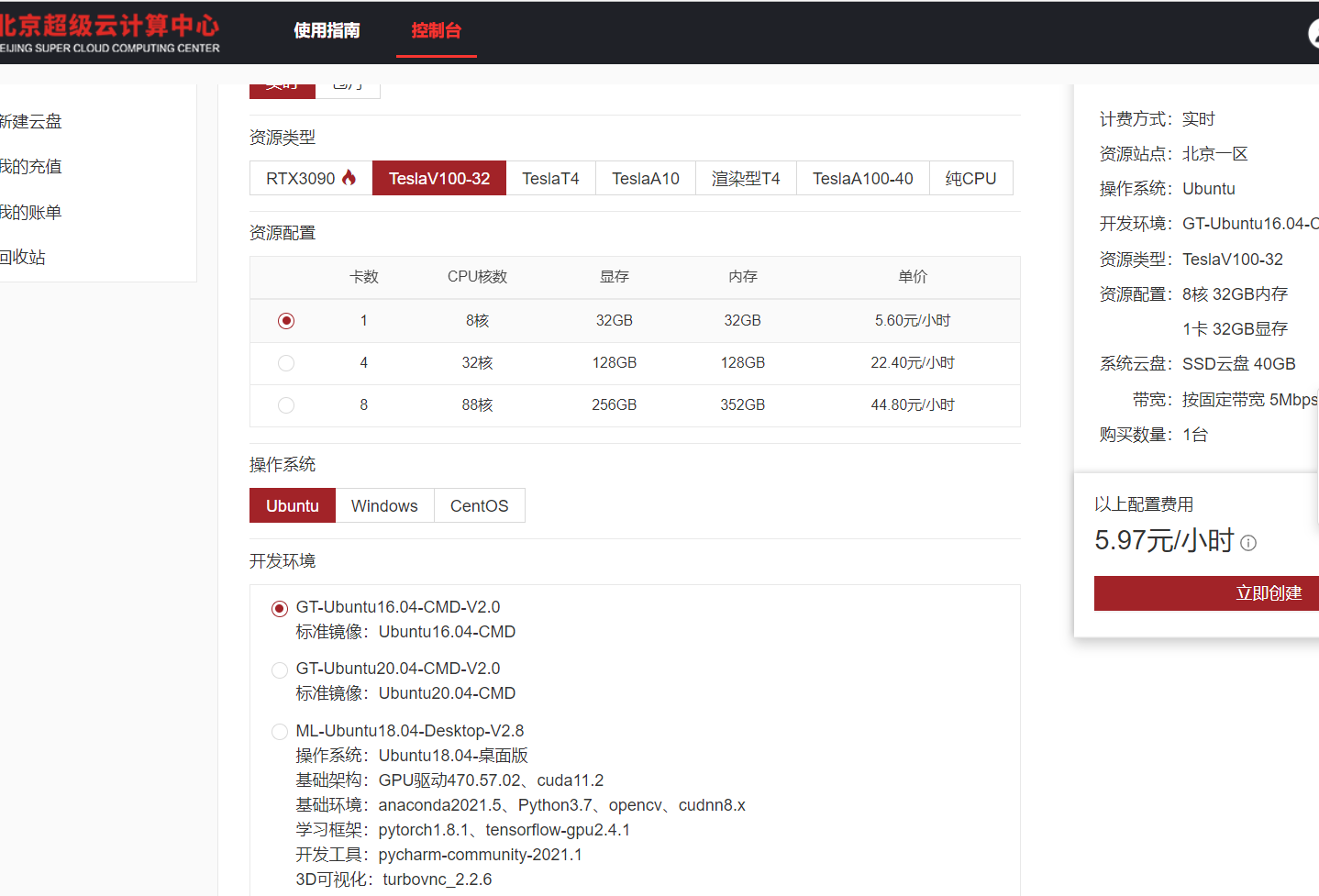Click the 计费方式: 实时 summary line
This screenshot has width=1319, height=896.
(1158, 119)
